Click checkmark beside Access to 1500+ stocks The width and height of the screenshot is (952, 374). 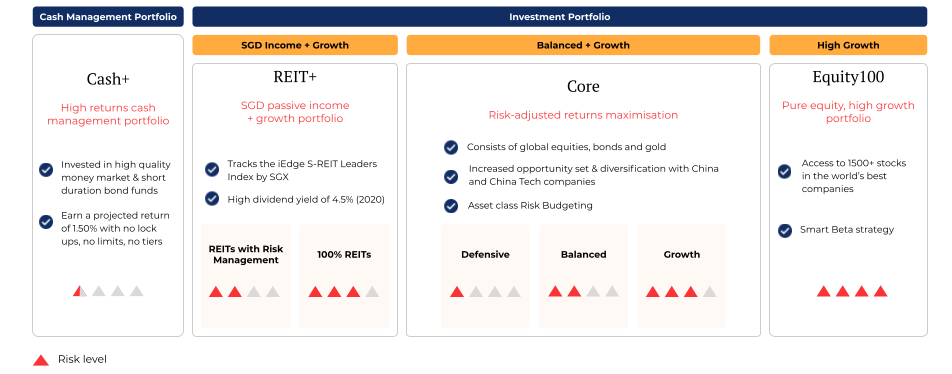(785, 172)
